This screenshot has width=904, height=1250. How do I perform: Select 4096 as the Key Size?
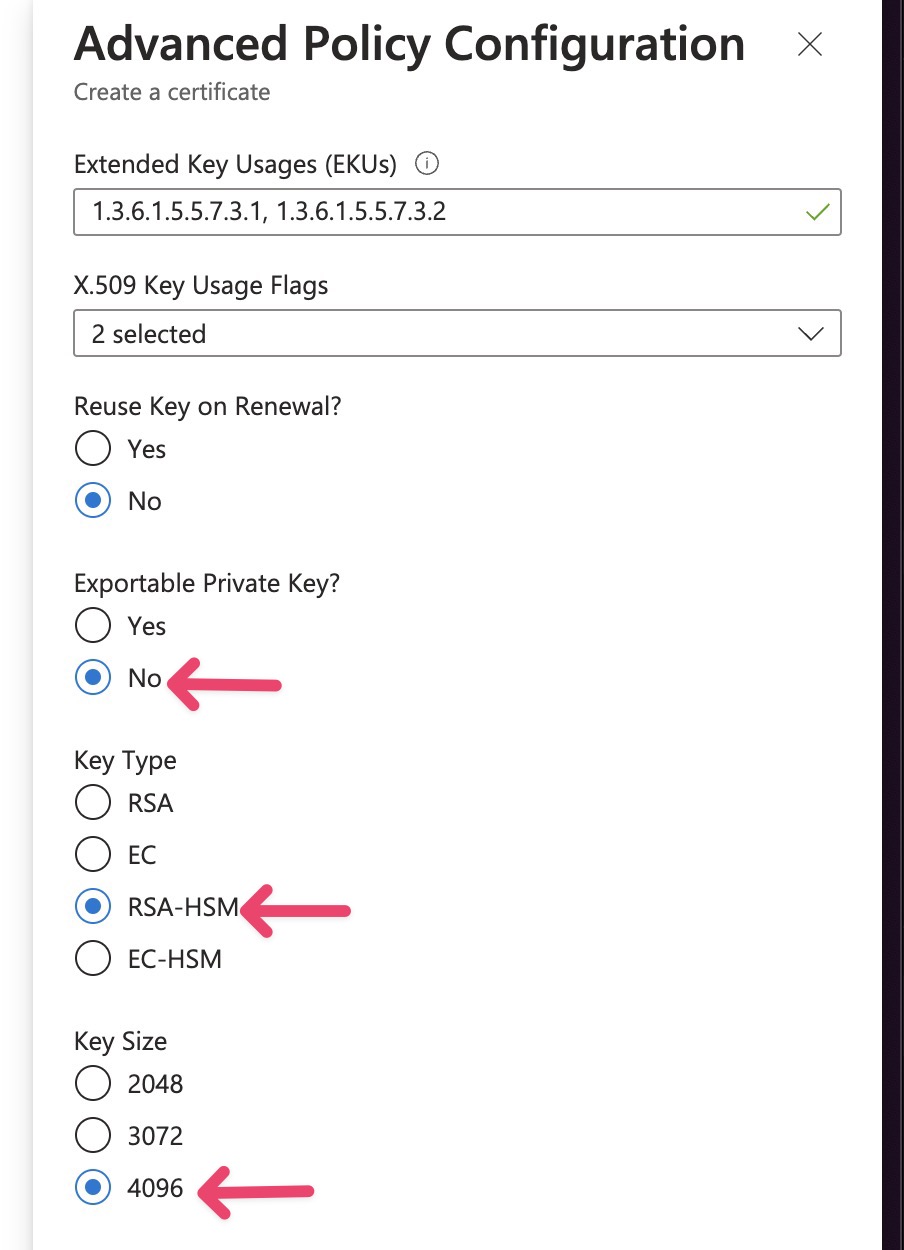point(92,1187)
